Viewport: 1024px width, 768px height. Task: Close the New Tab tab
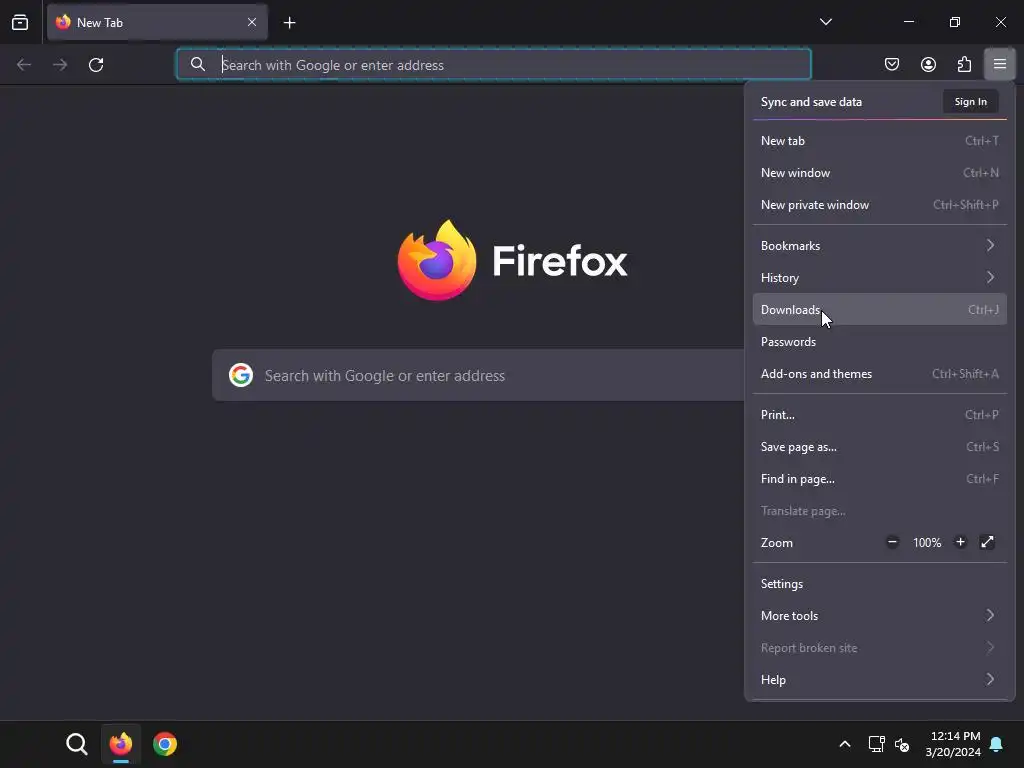(x=252, y=22)
